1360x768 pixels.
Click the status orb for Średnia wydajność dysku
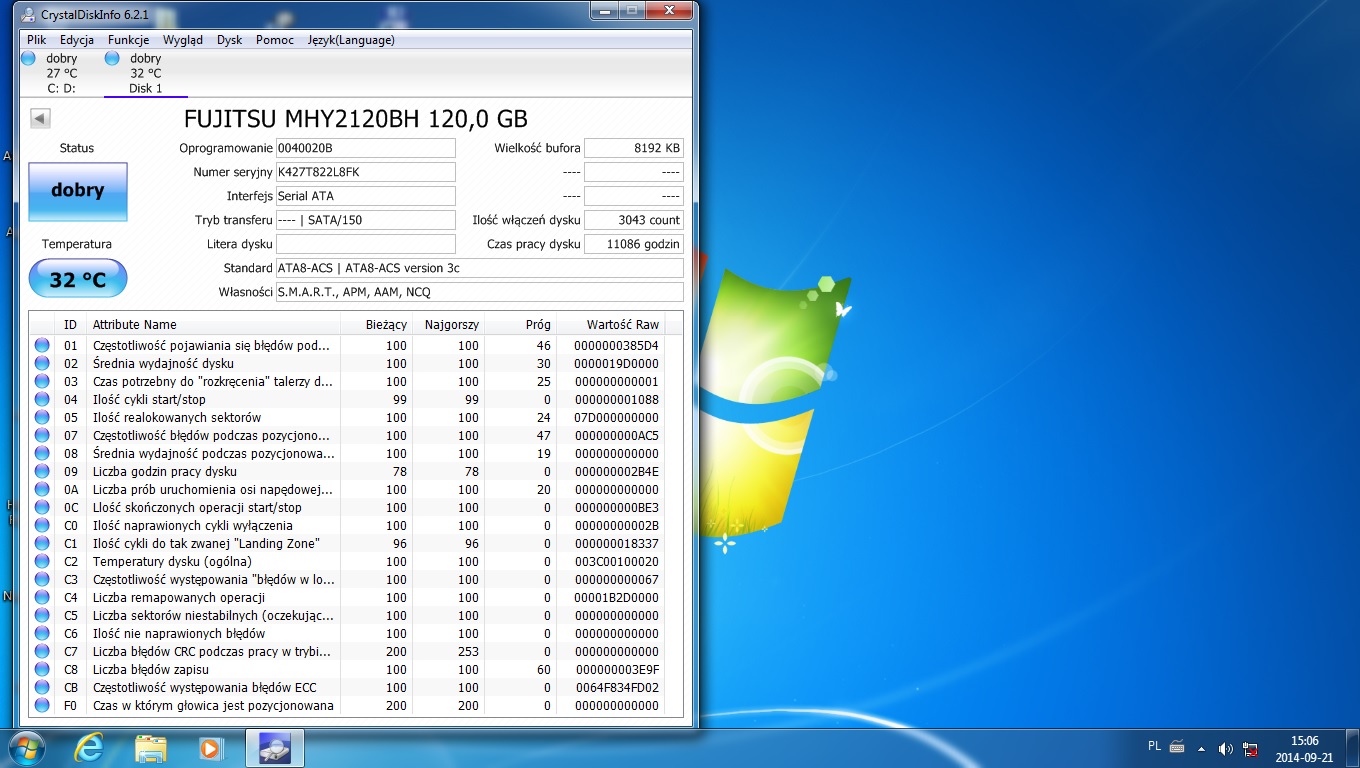[x=42, y=363]
